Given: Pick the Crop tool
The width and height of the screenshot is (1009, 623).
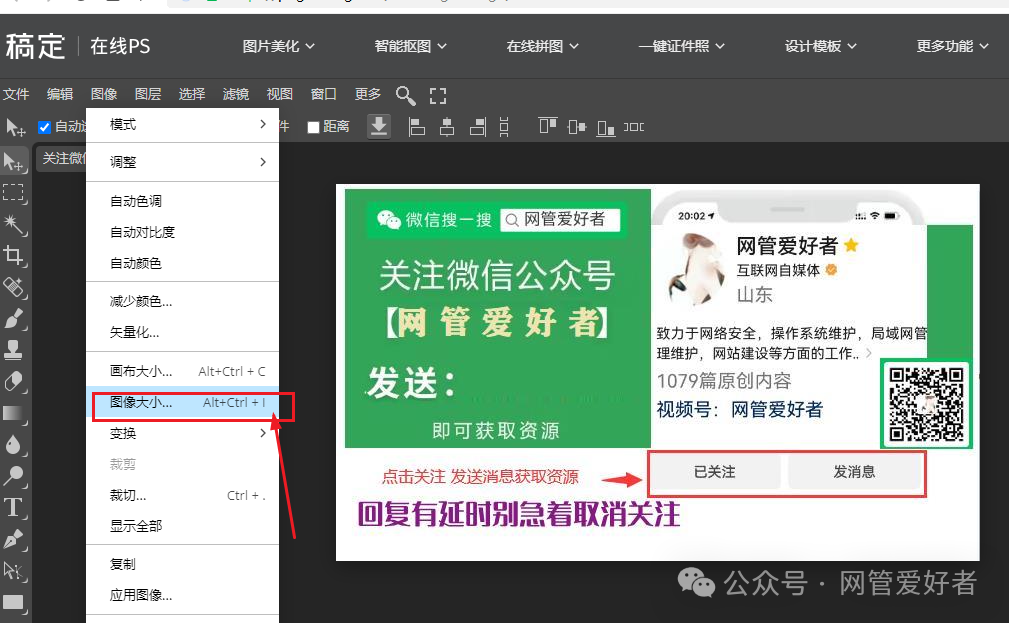Looking at the screenshot, I should coord(14,255).
